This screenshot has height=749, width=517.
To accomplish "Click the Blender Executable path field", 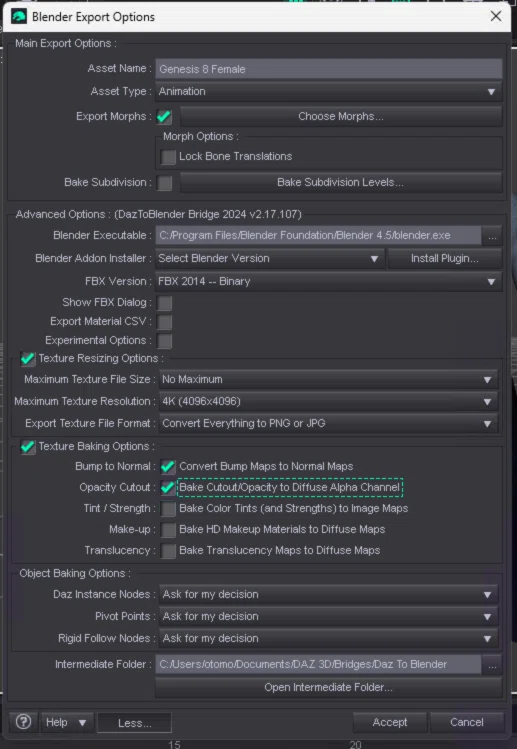I will (x=318, y=235).
